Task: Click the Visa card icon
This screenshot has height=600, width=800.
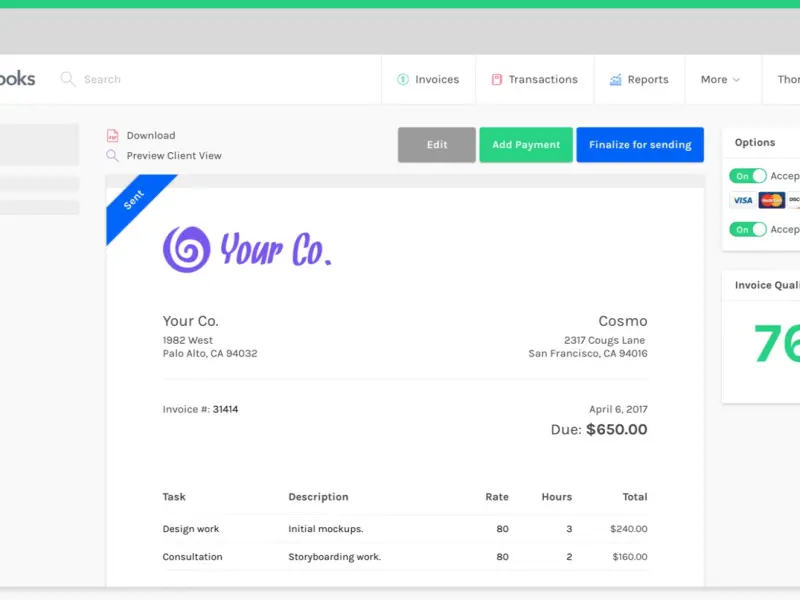Action: click(x=742, y=200)
